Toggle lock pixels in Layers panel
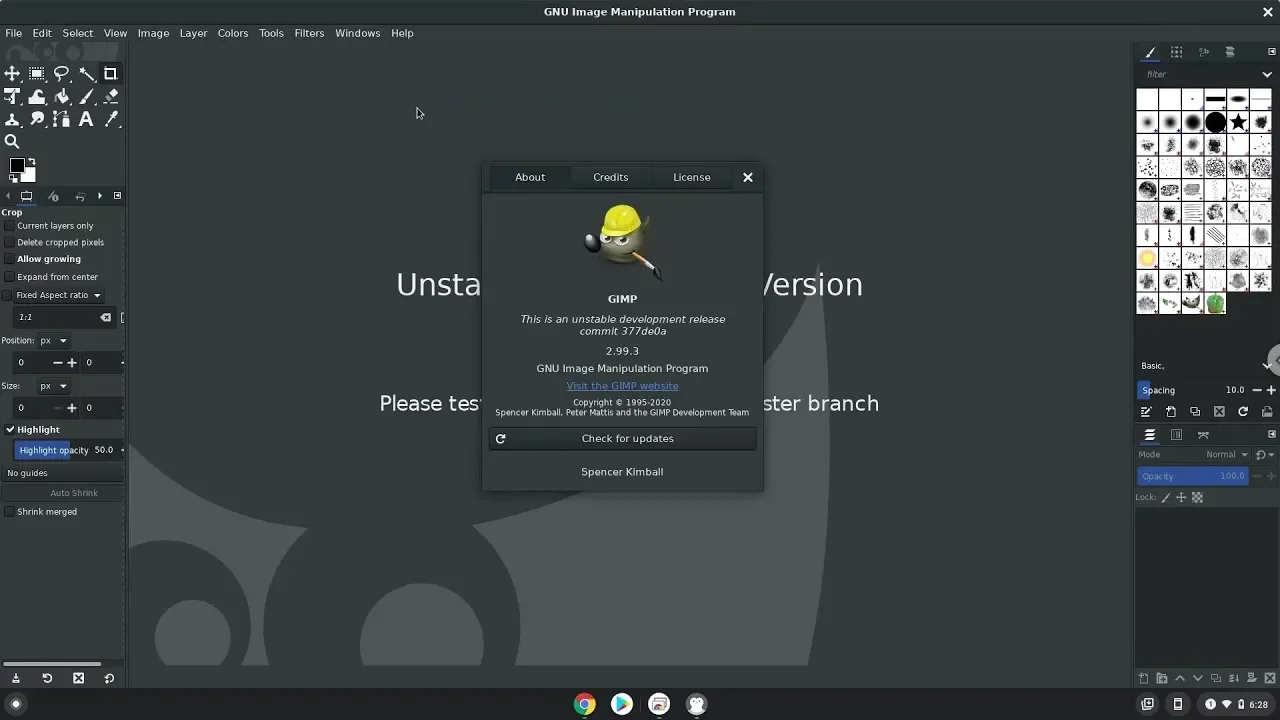This screenshot has width=1280, height=720. pos(1165,497)
